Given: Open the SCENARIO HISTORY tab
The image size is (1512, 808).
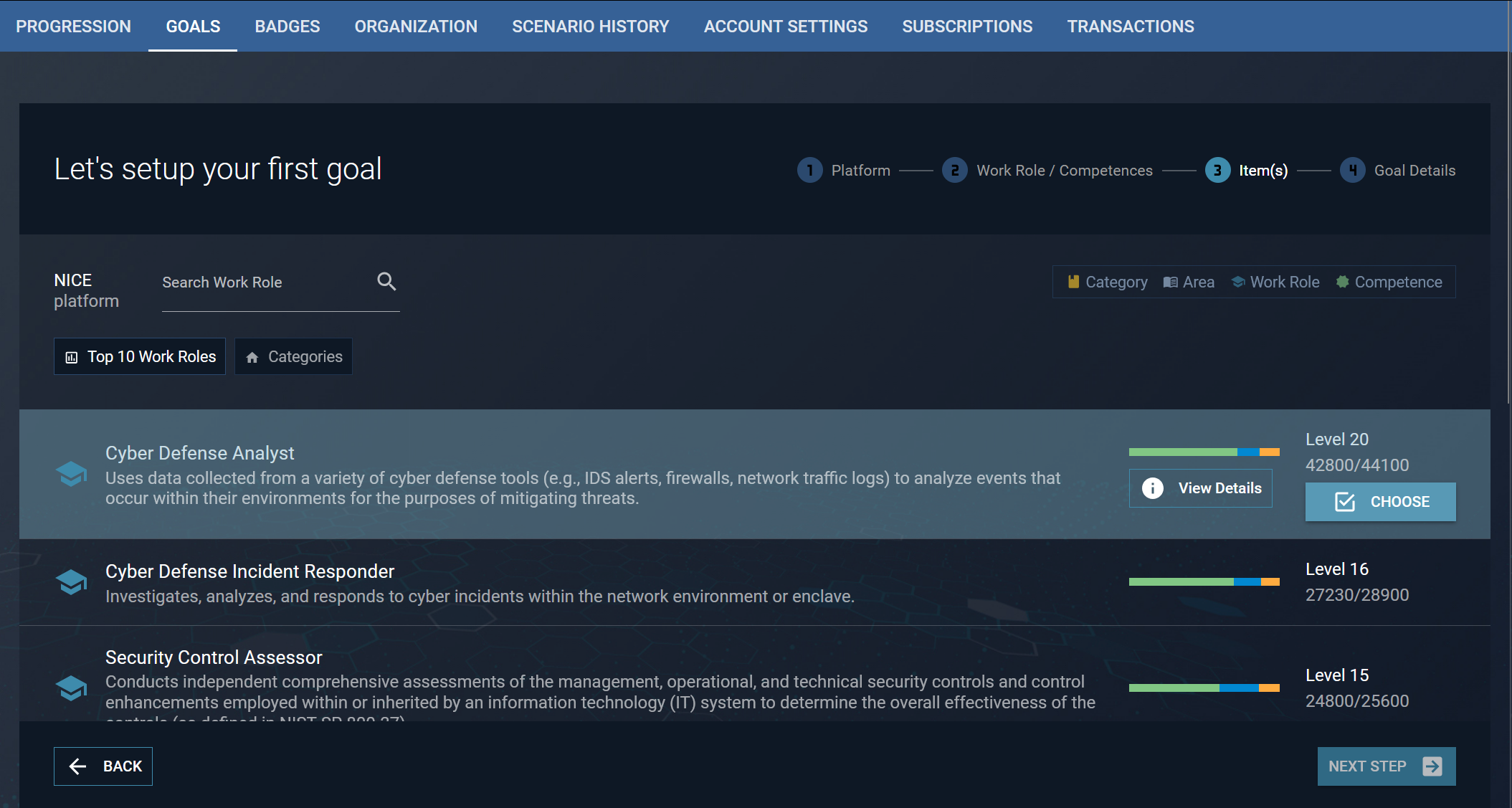Looking at the screenshot, I should click(x=590, y=26).
